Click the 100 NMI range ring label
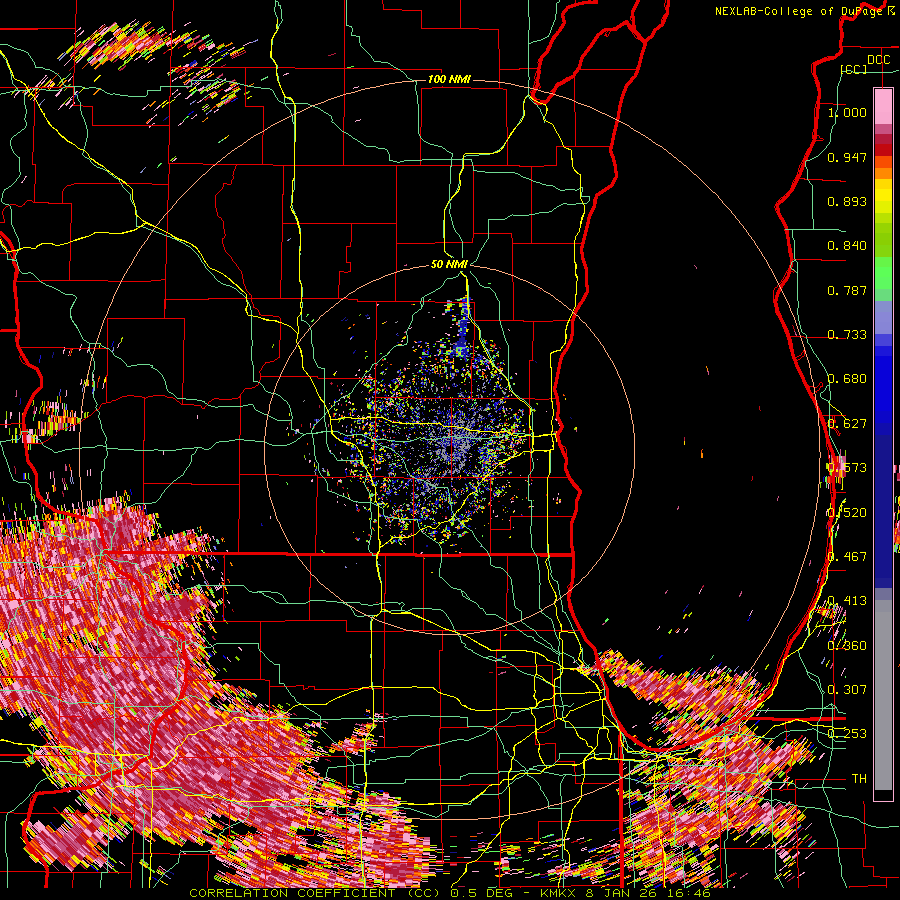Screen dimensions: 900x900 coord(449,79)
